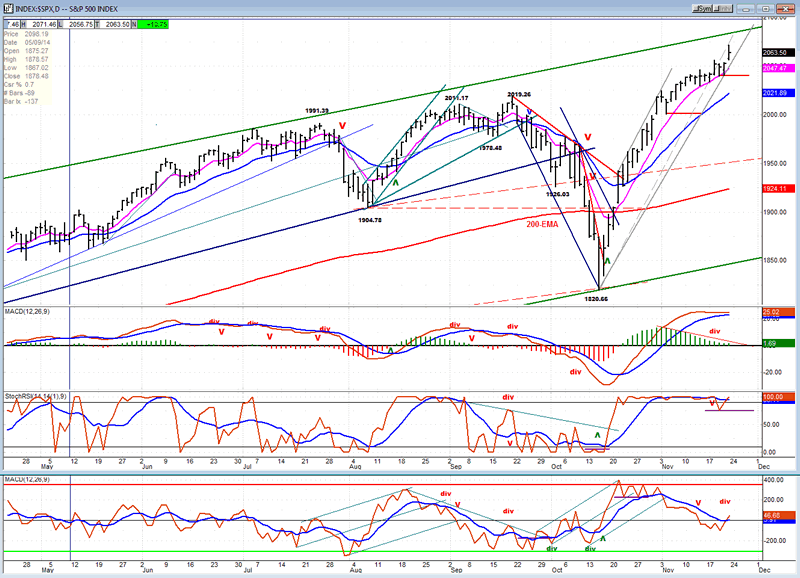
Task: Select the Close 1878.48 row in data box
Action: click(x=27, y=76)
